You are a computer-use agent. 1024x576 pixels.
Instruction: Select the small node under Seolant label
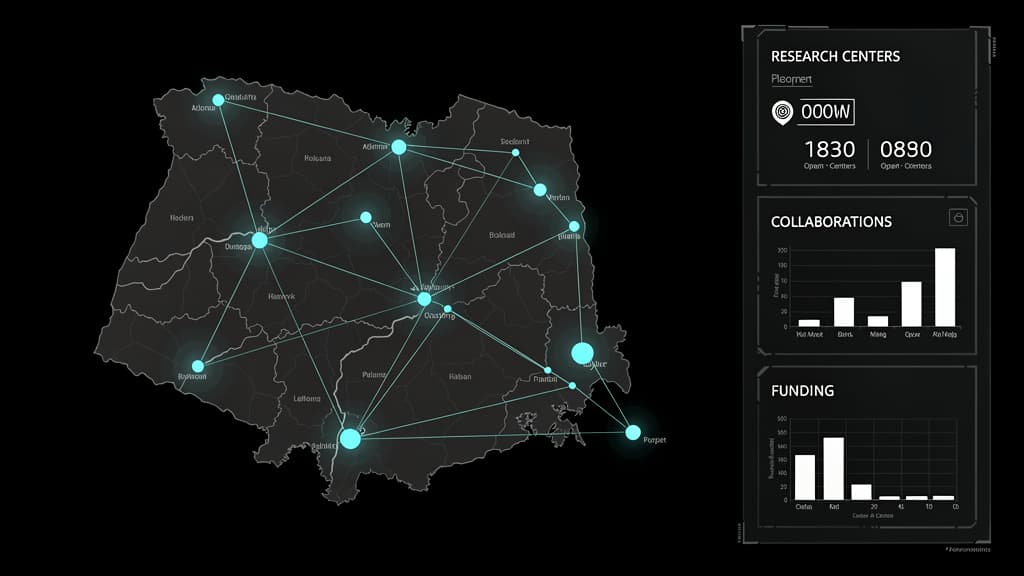click(x=515, y=152)
